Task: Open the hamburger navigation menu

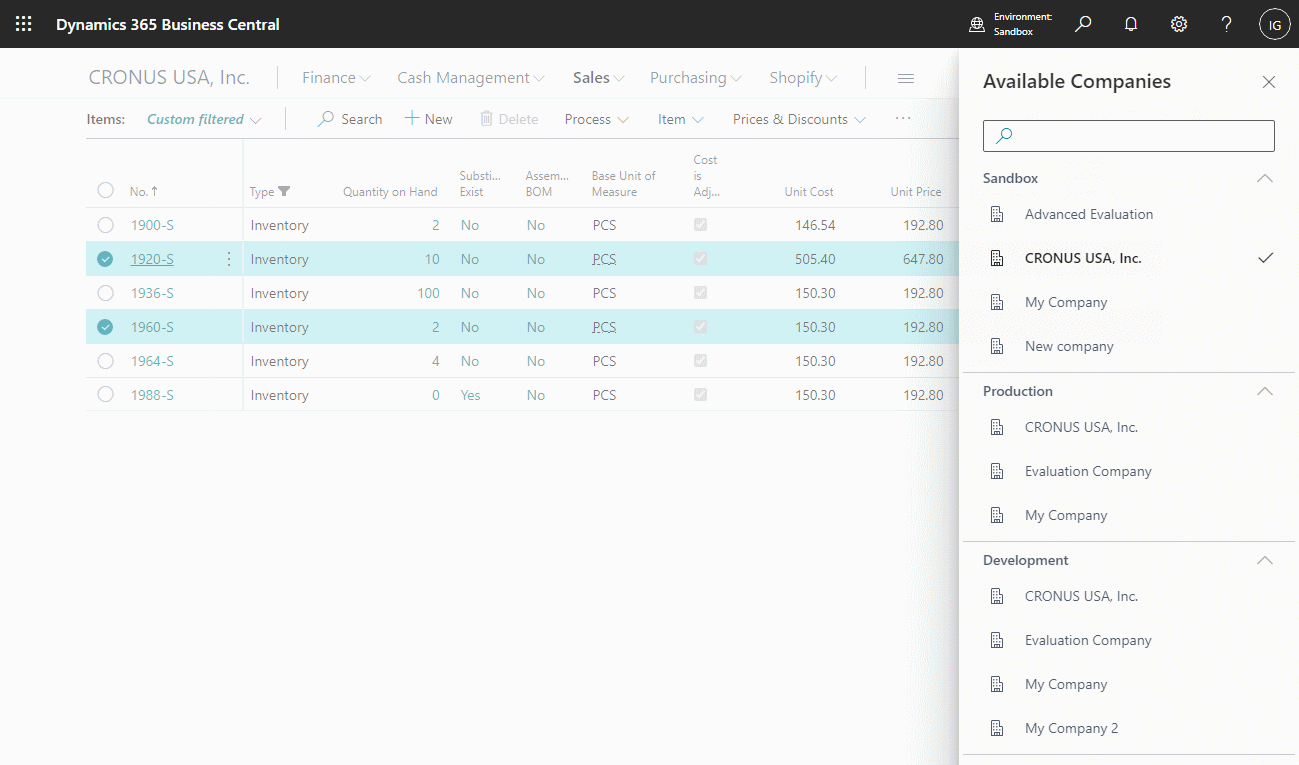Action: click(906, 78)
